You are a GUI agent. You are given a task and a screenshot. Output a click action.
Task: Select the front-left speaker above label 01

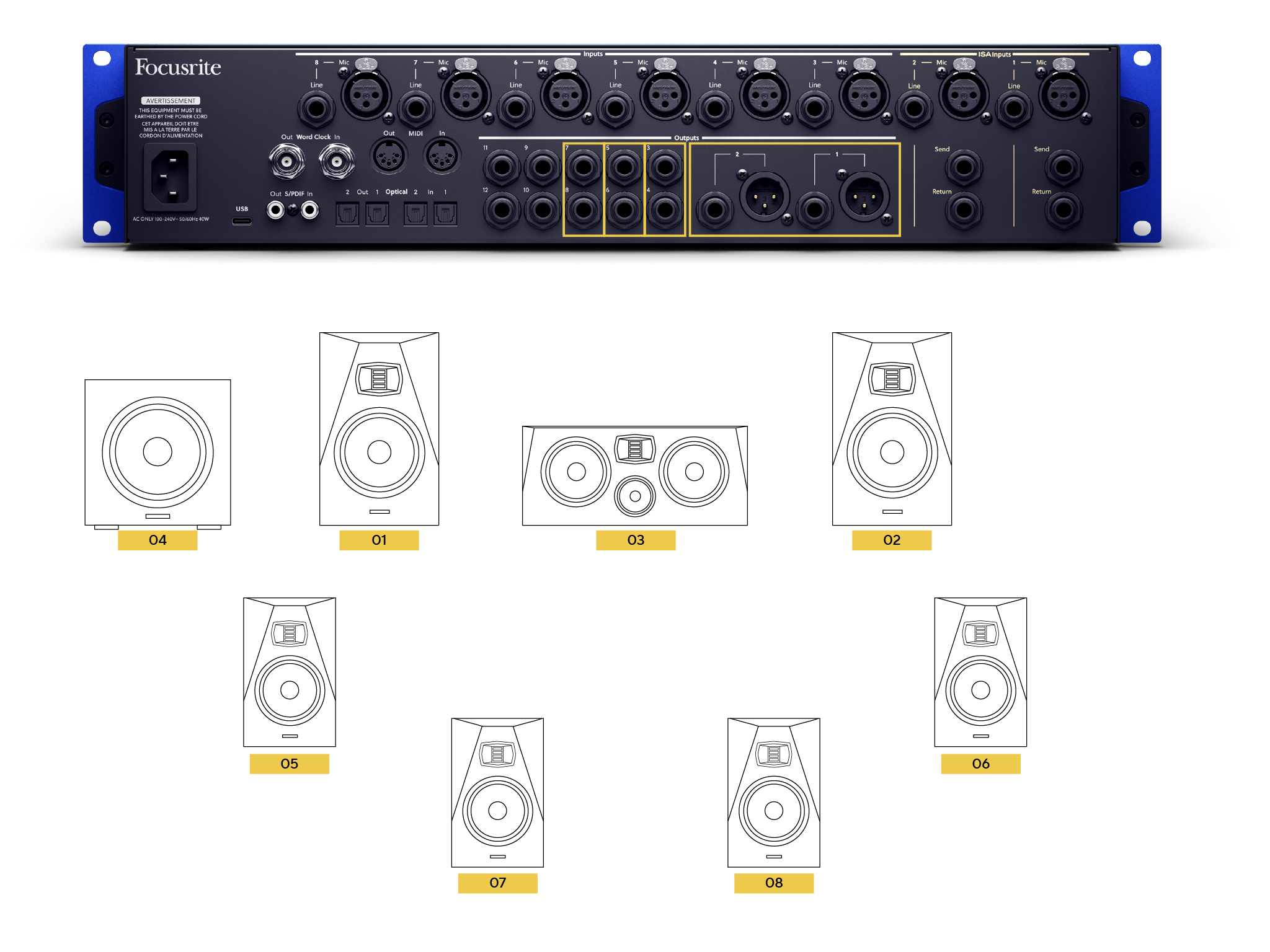(379, 429)
